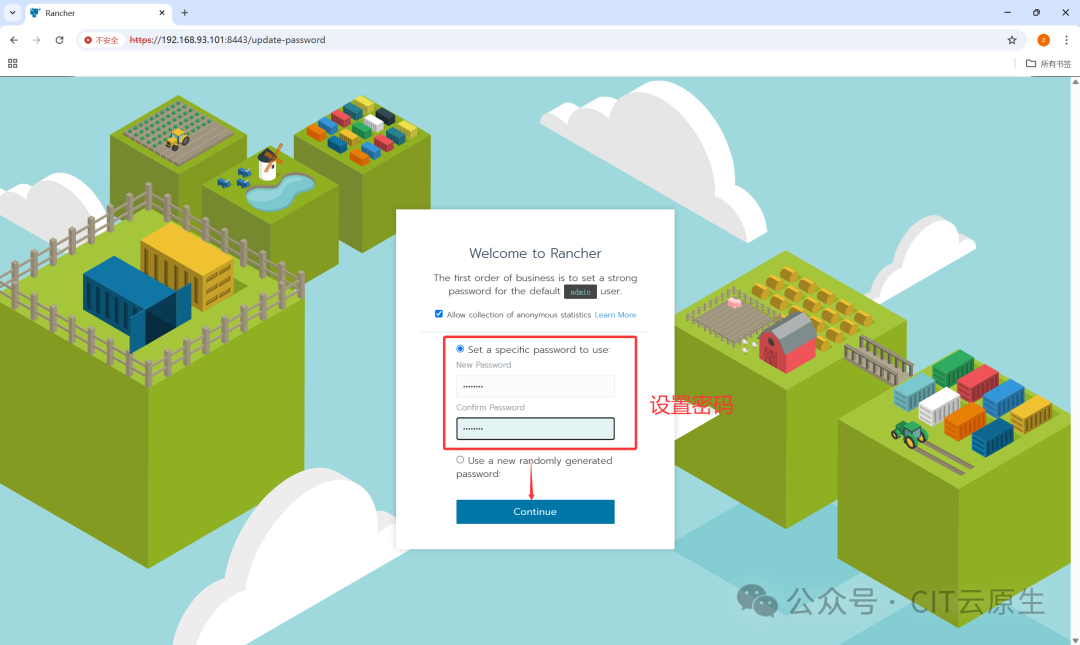The height and width of the screenshot is (645, 1080).
Task: Open a new browser tab
Action: pyautogui.click(x=185, y=12)
